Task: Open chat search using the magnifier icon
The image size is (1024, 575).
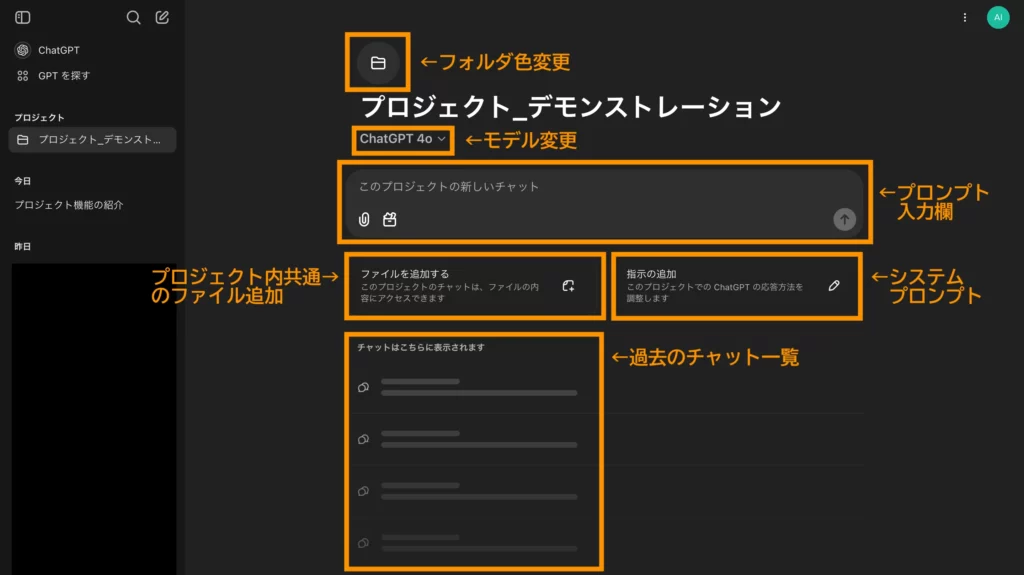Action: (134, 17)
